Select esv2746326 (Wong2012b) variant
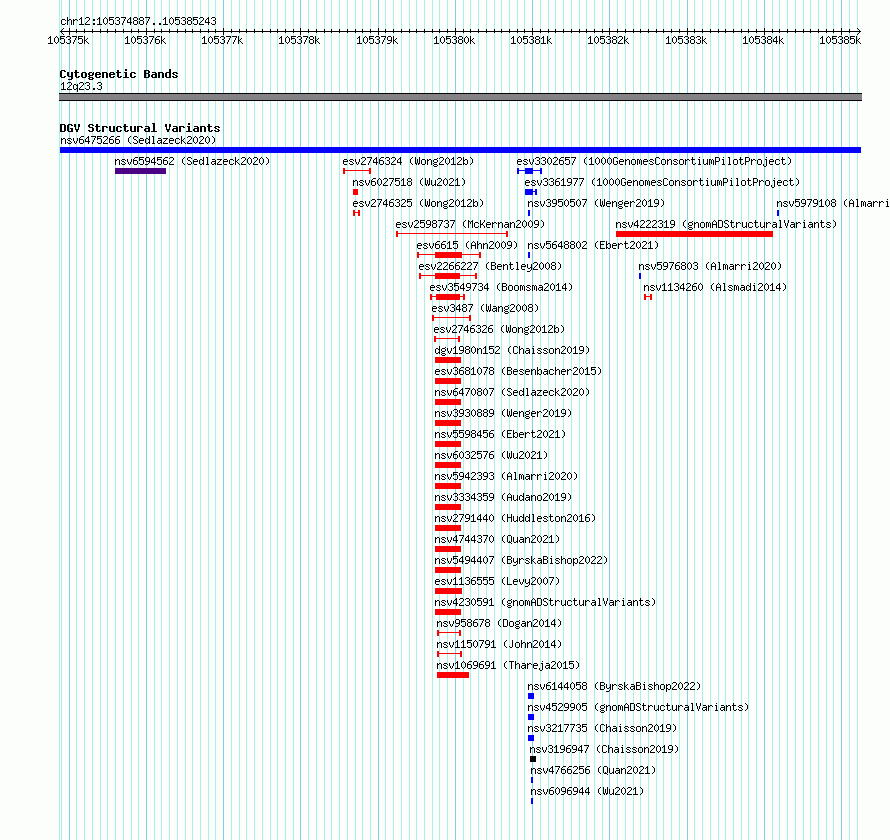 [499, 329]
